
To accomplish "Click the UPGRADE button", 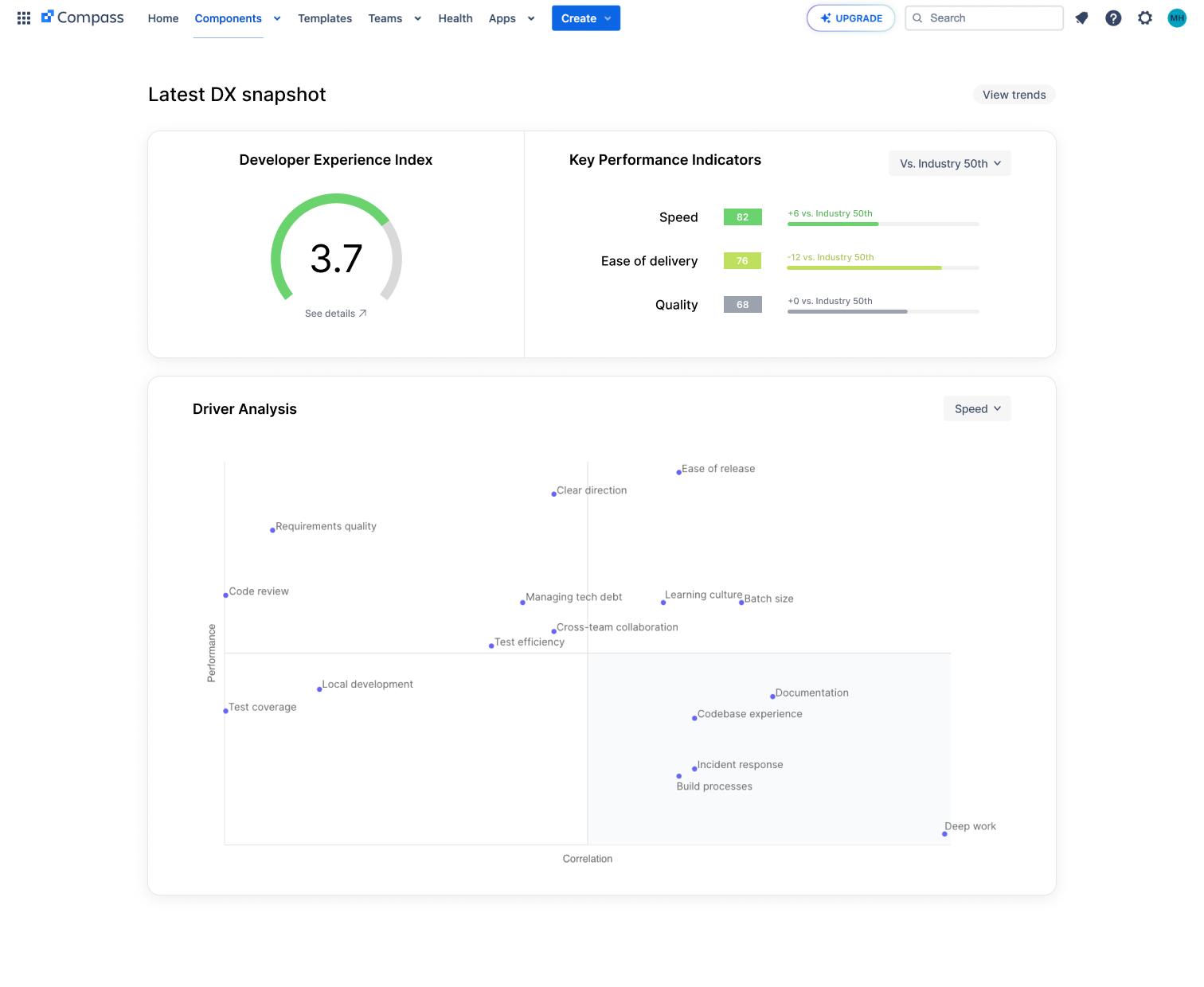I will click(x=850, y=18).
